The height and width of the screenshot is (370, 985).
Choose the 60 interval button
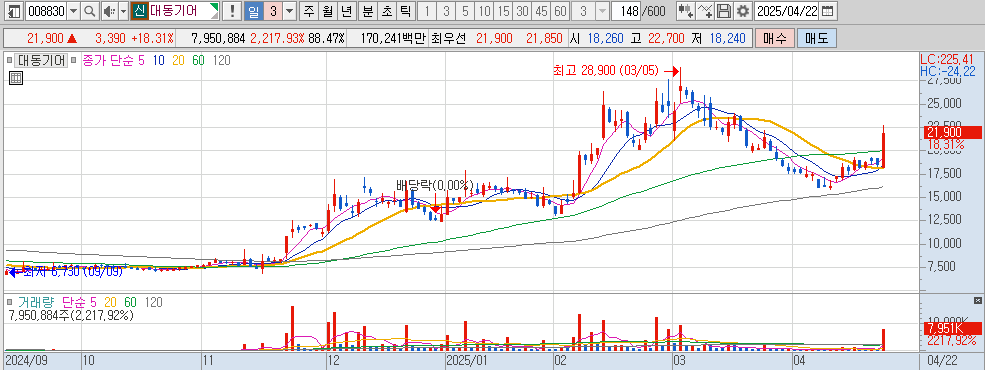coord(560,11)
